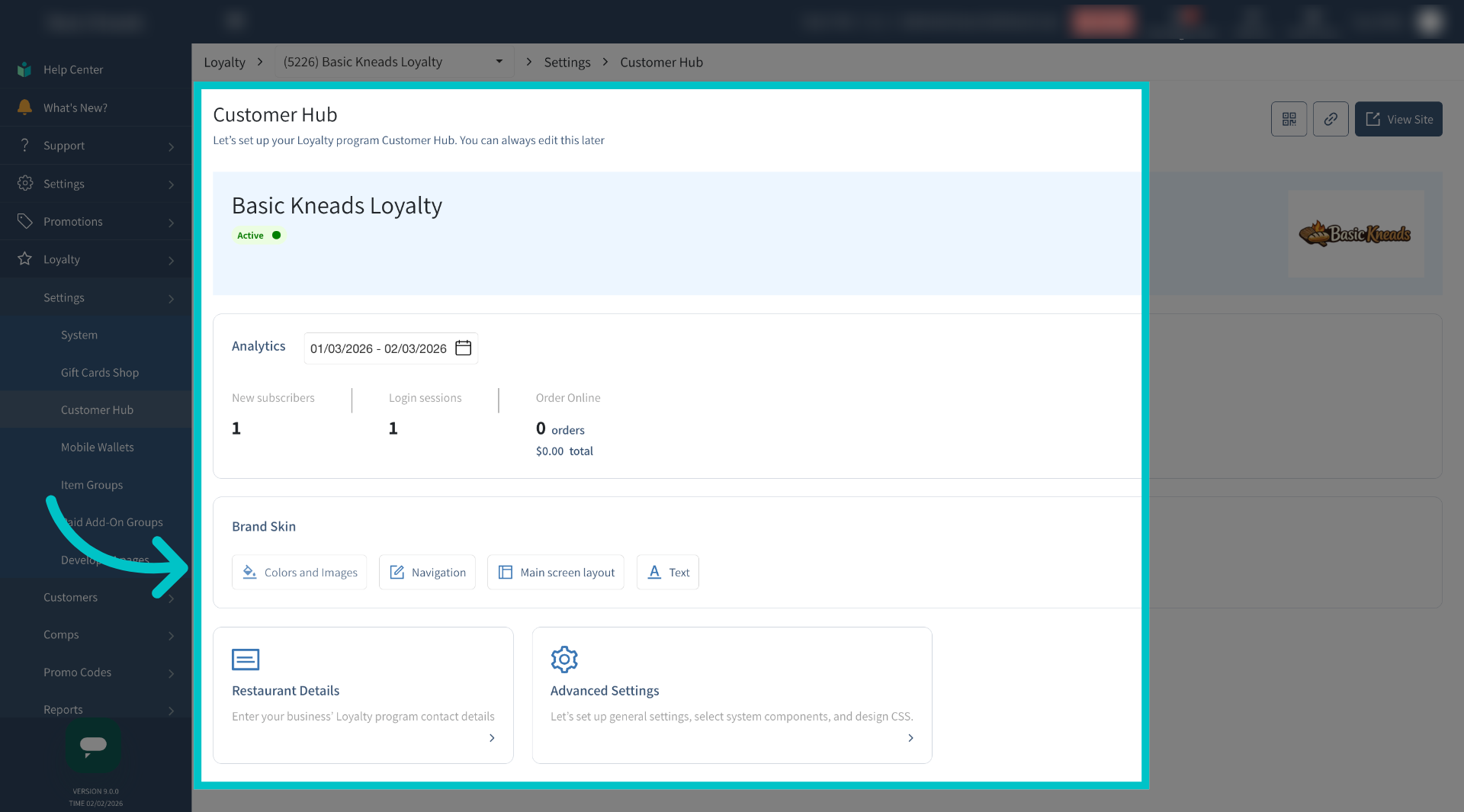
Task: Click the New subscribers label
Action: point(273,398)
